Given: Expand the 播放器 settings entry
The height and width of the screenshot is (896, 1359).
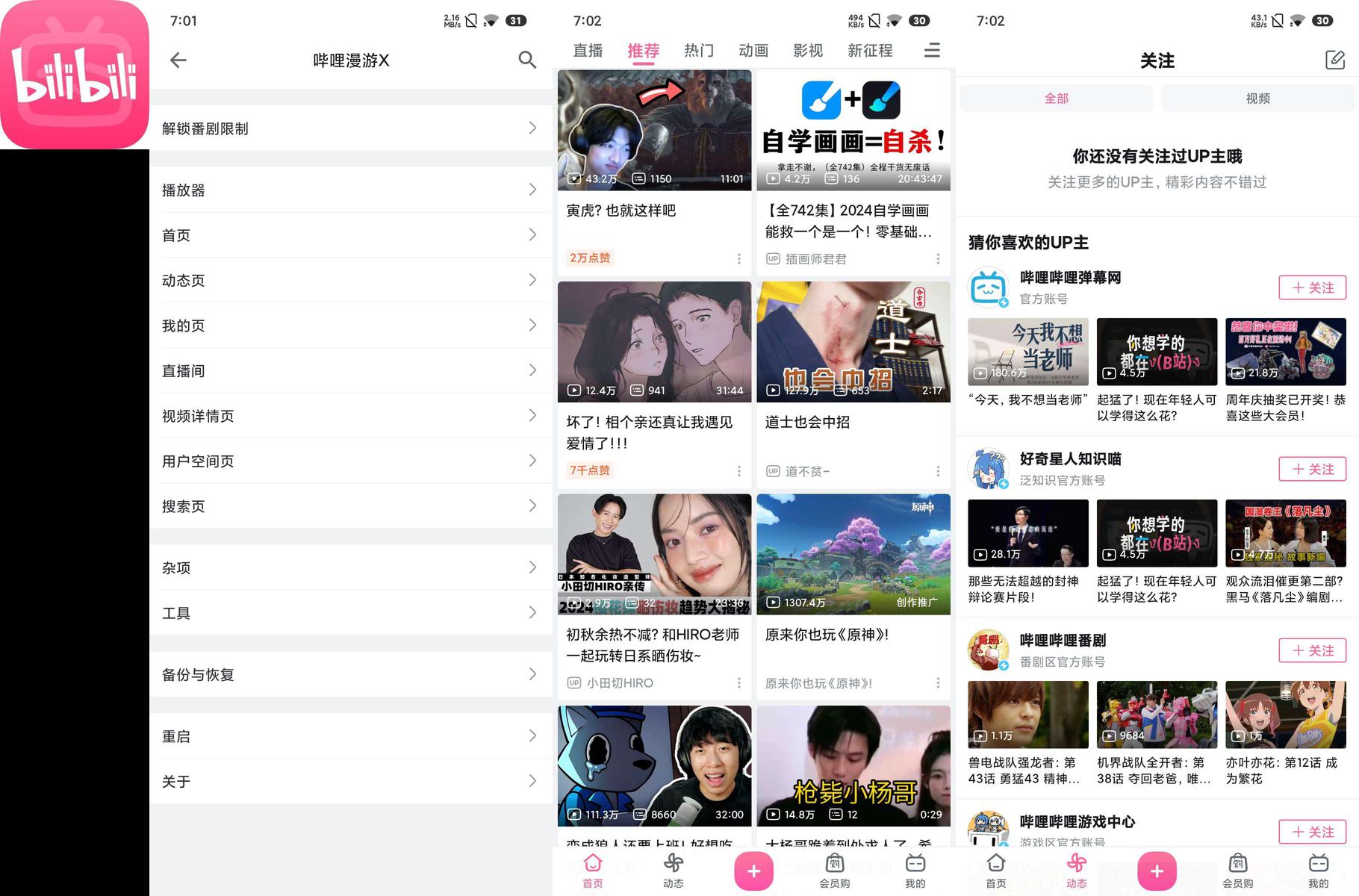Looking at the screenshot, I should 351,190.
